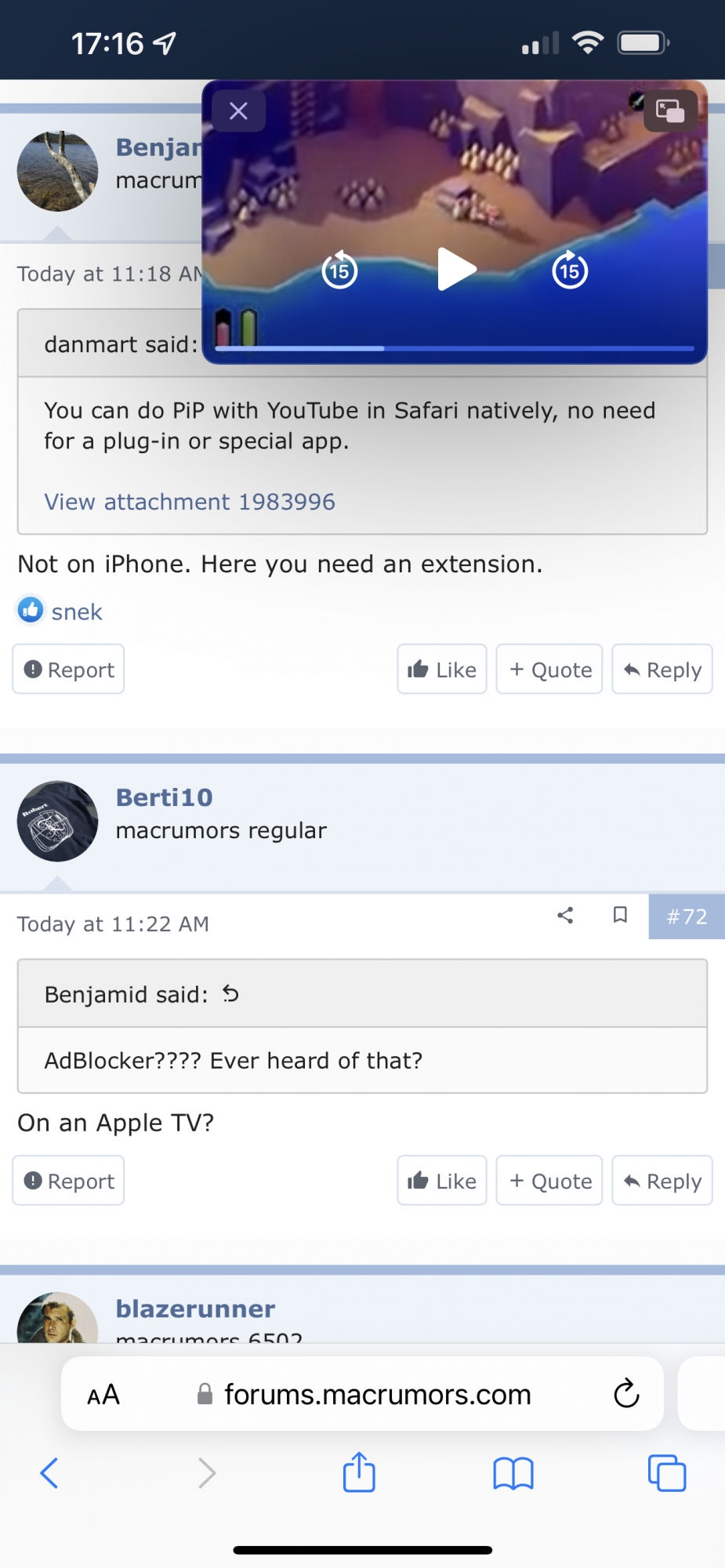The width and height of the screenshot is (725, 1568).
Task: Reload the page in Safari
Action: pos(626,1393)
